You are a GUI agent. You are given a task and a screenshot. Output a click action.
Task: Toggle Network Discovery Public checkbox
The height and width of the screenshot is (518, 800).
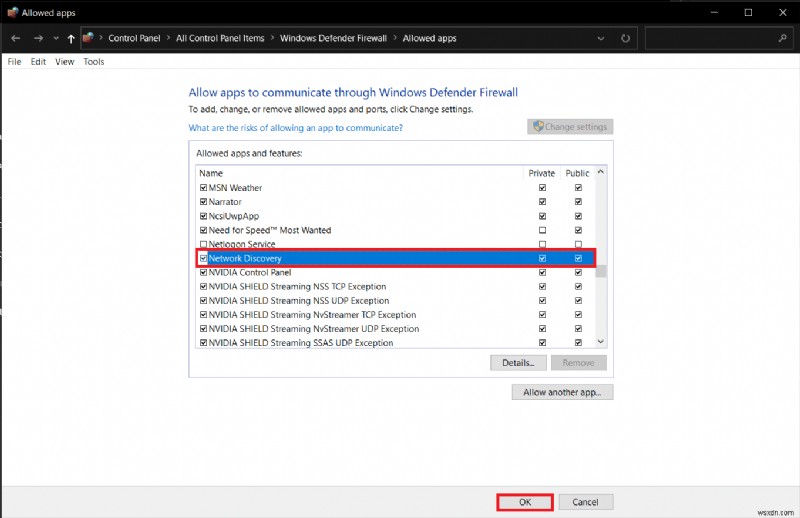(578, 258)
